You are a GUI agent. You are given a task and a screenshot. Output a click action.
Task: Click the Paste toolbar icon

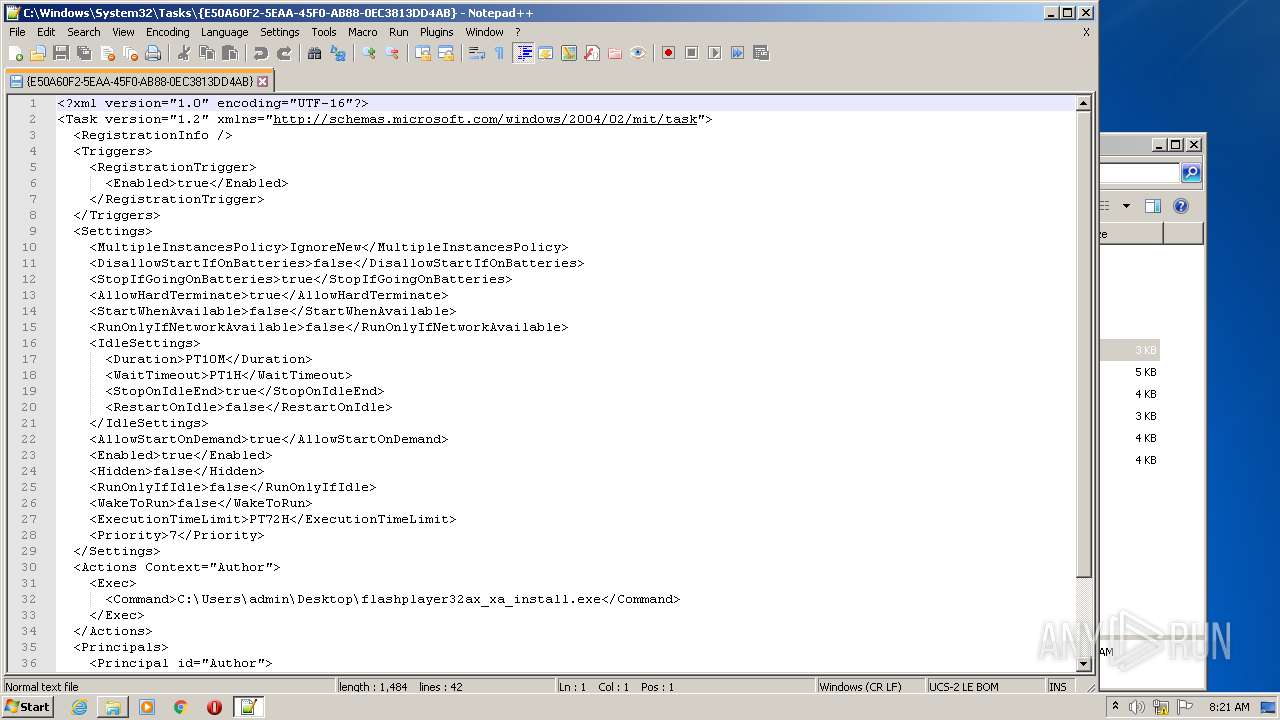[230, 53]
